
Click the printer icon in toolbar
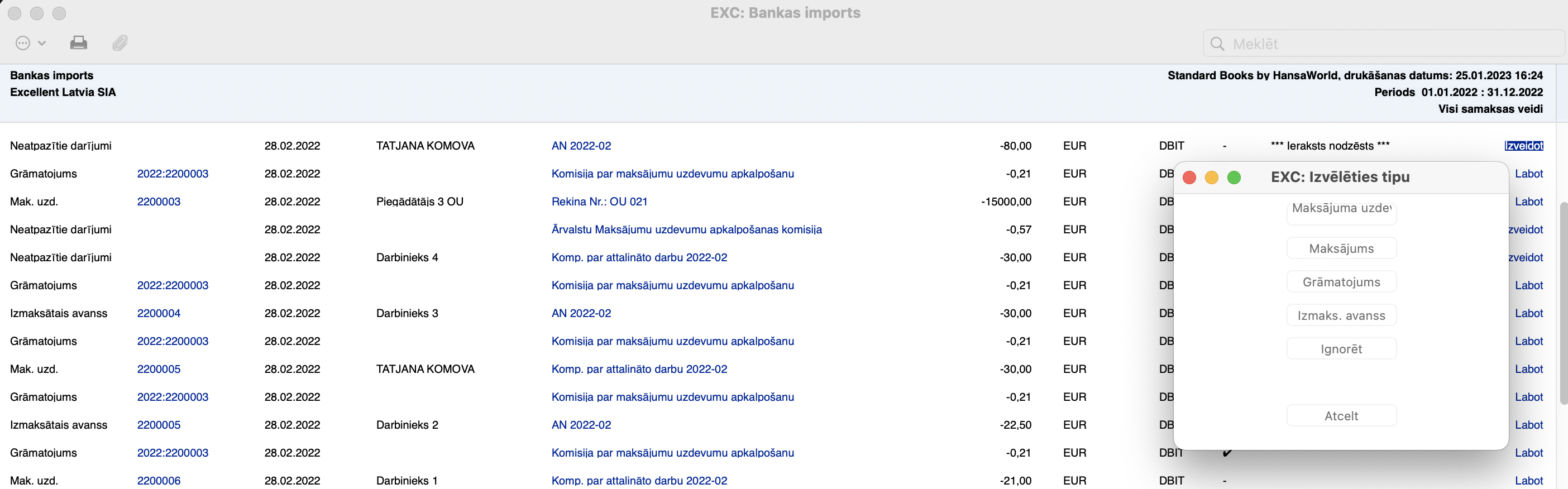pos(79,43)
